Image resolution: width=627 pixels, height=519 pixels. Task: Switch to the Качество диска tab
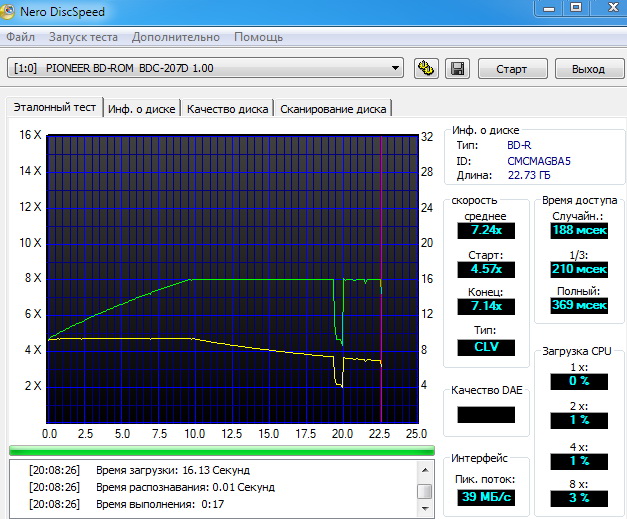tap(227, 109)
